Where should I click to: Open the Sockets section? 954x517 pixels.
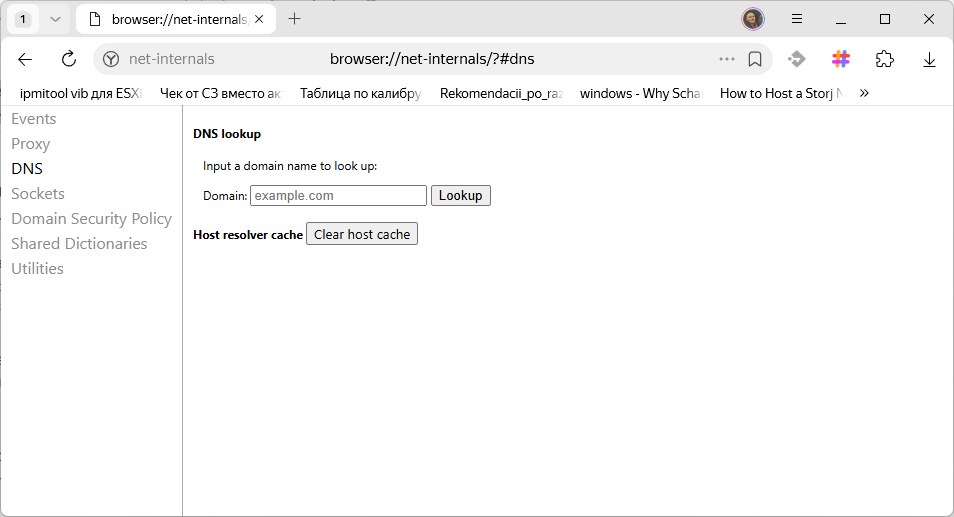pos(38,193)
